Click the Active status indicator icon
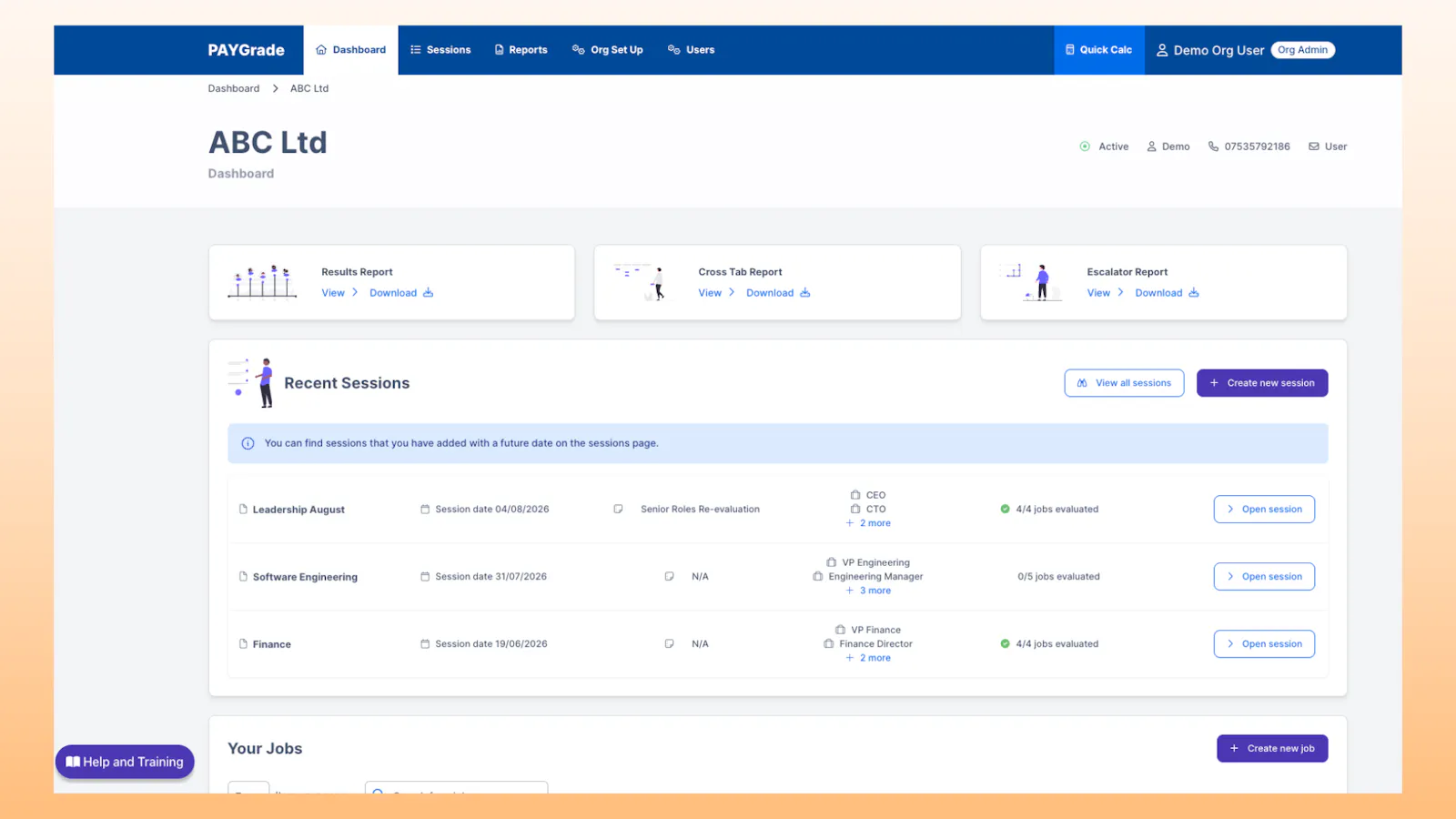Viewport: 1456px width, 819px height. coord(1085,147)
